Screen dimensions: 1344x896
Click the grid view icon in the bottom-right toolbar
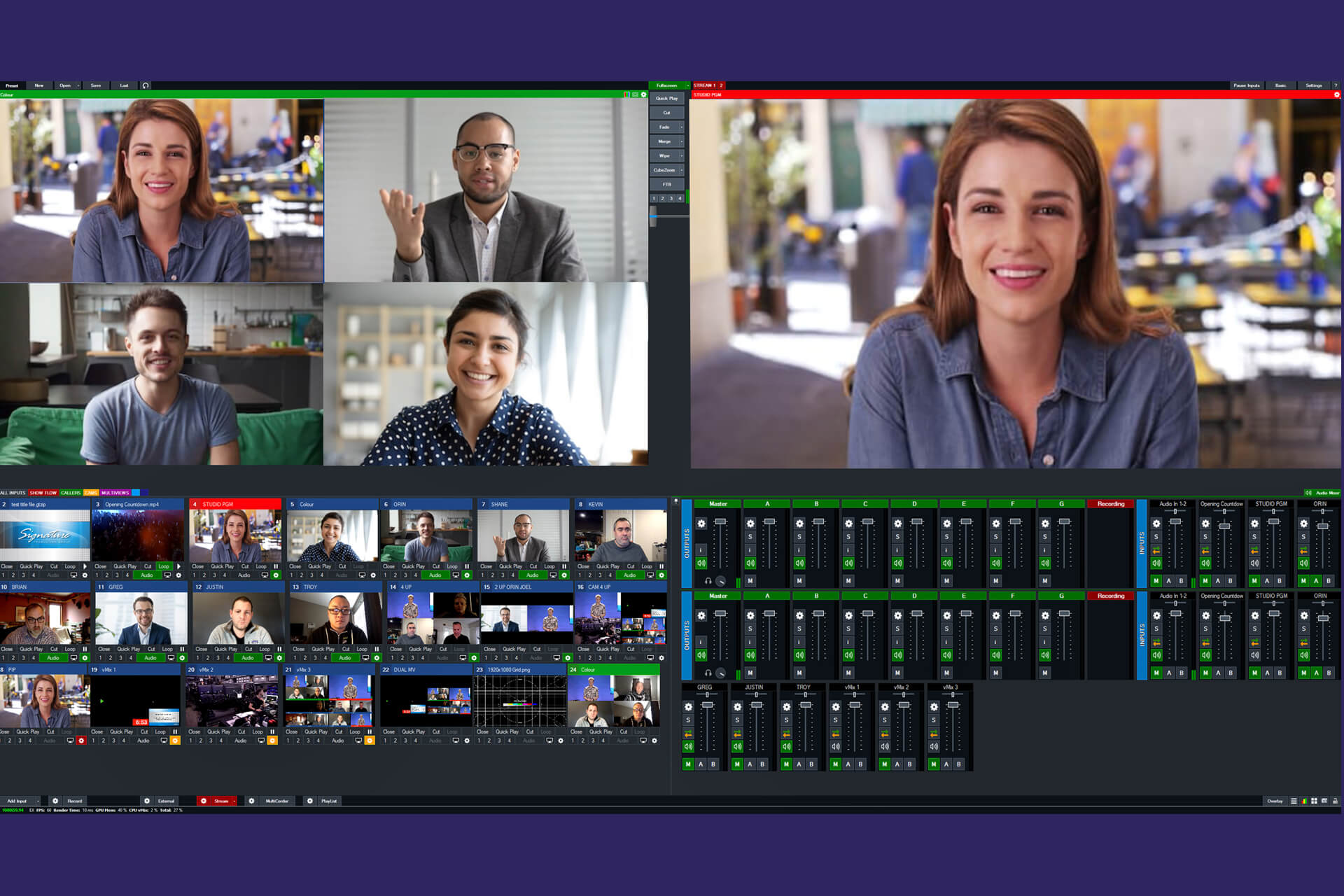coord(1314,801)
